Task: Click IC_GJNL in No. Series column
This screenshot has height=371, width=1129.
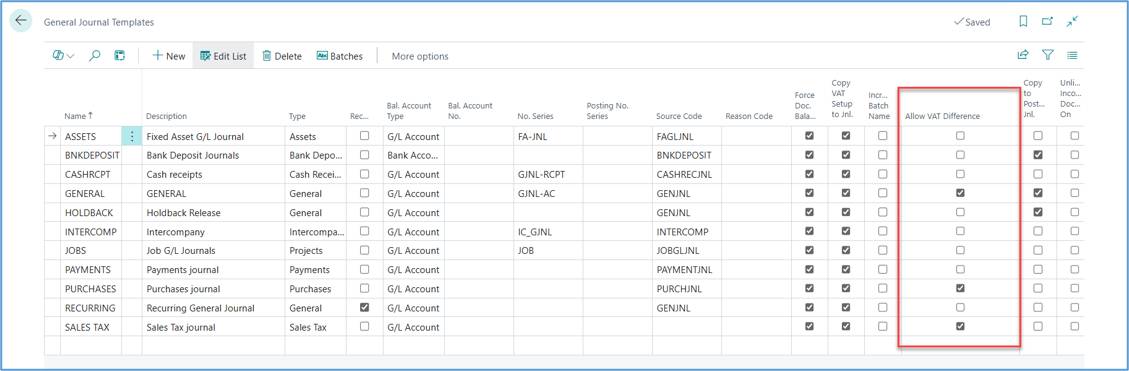Action: click(534, 231)
